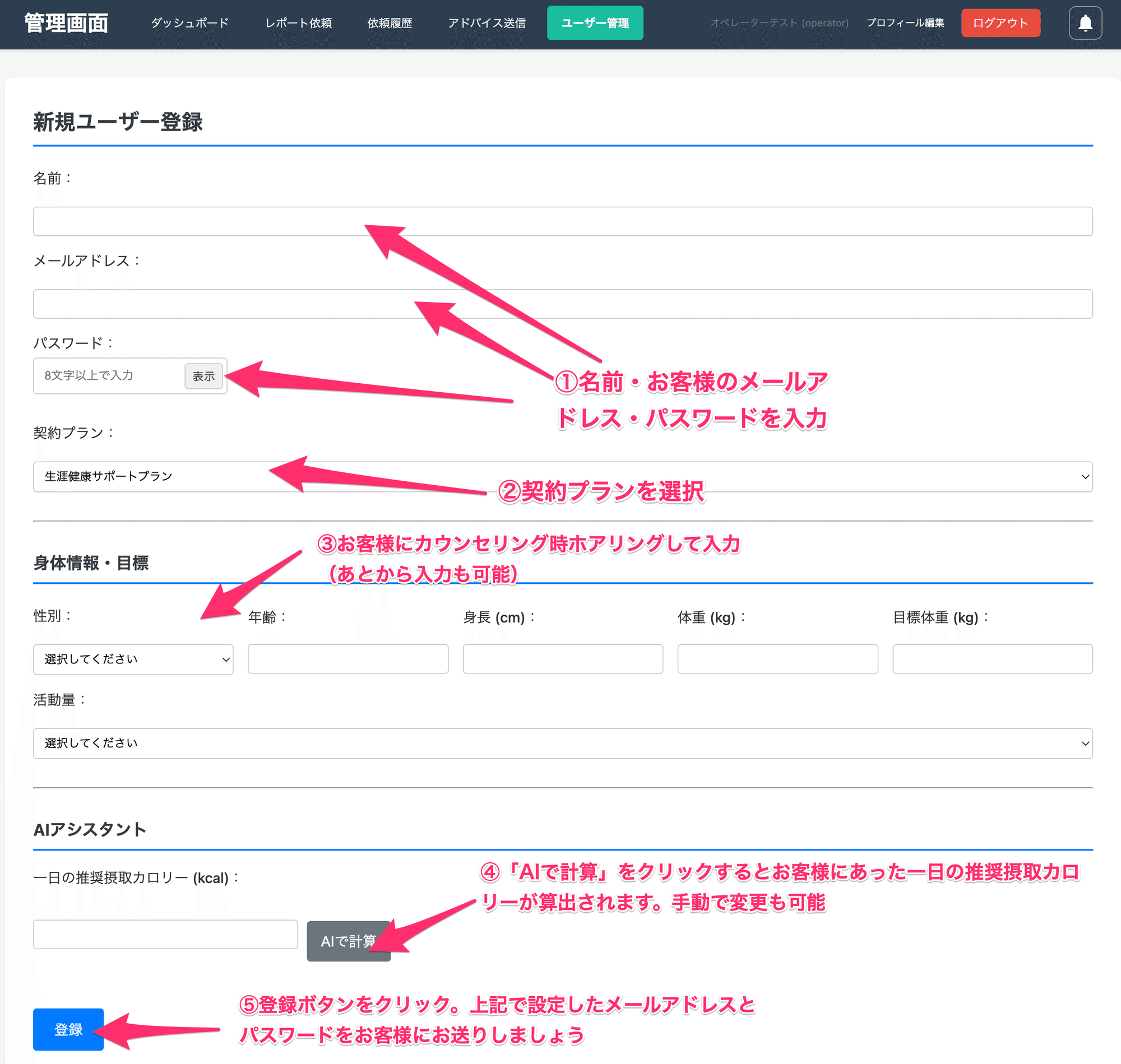1121x1064 pixels.
Task: Open the アドバイス送信 page
Action: [x=486, y=22]
